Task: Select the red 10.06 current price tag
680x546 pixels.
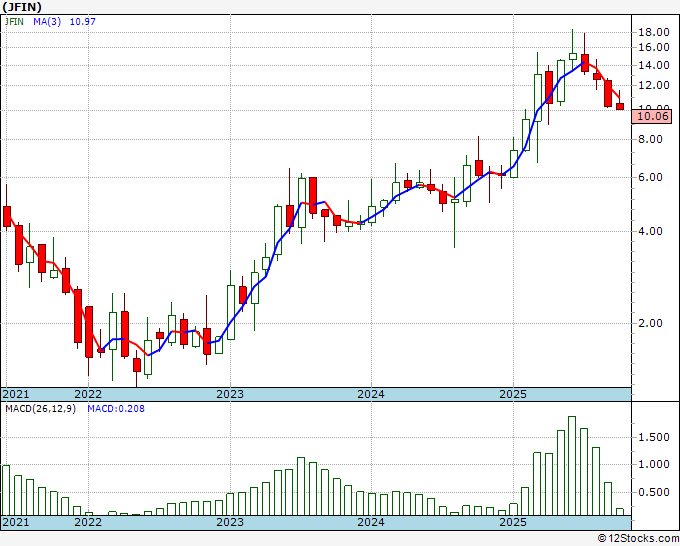Action: [652, 116]
